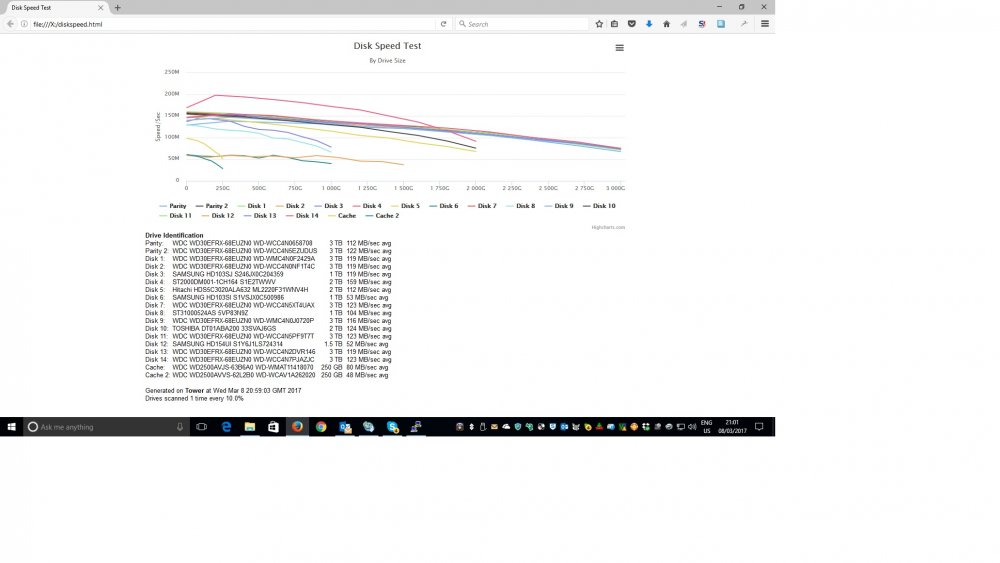Save page to Pocket
The height and width of the screenshot is (563, 1000).
point(632,24)
